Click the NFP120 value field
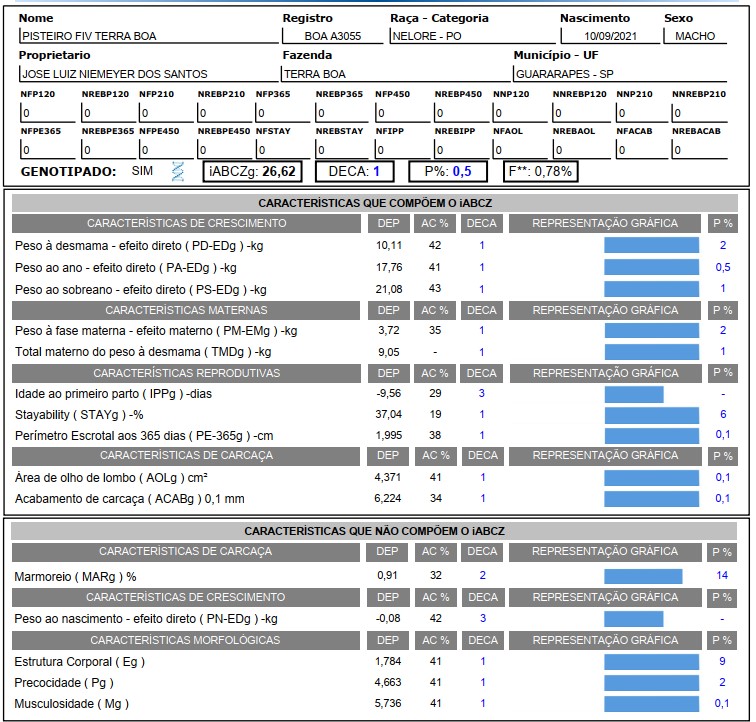This screenshot has width=756, height=722. point(48,113)
